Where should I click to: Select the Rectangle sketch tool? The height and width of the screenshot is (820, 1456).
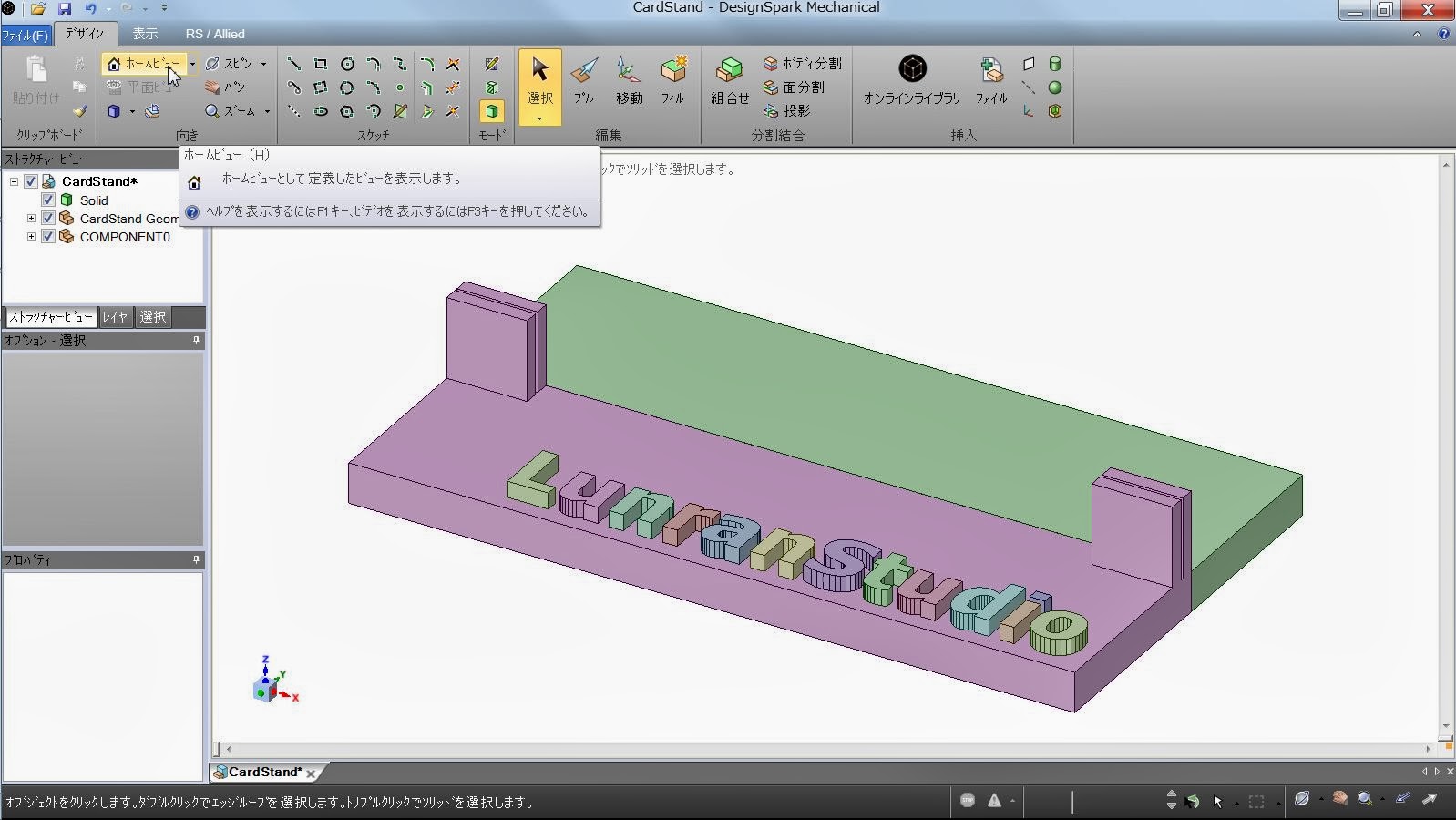tap(321, 64)
